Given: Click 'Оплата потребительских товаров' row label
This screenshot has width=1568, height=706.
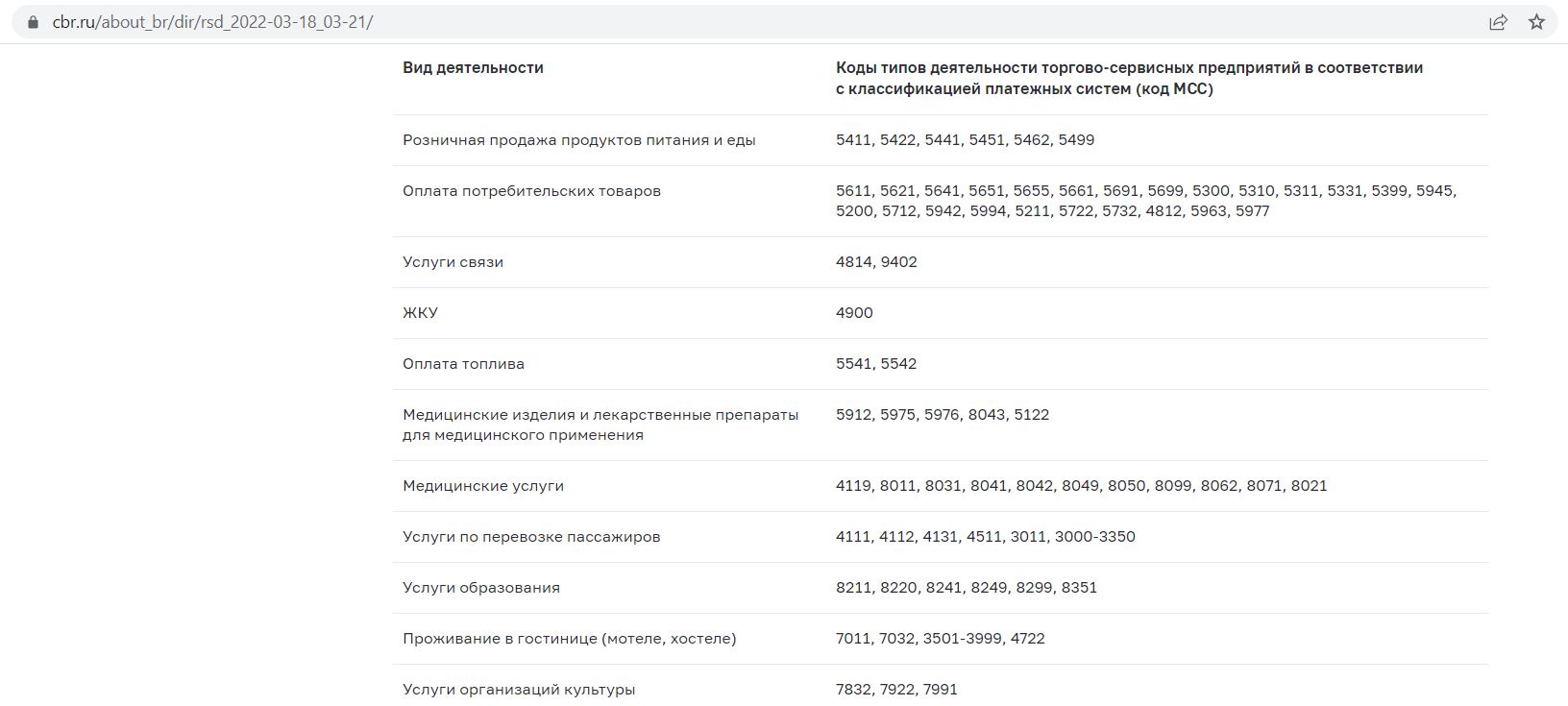Looking at the screenshot, I should [531, 191].
